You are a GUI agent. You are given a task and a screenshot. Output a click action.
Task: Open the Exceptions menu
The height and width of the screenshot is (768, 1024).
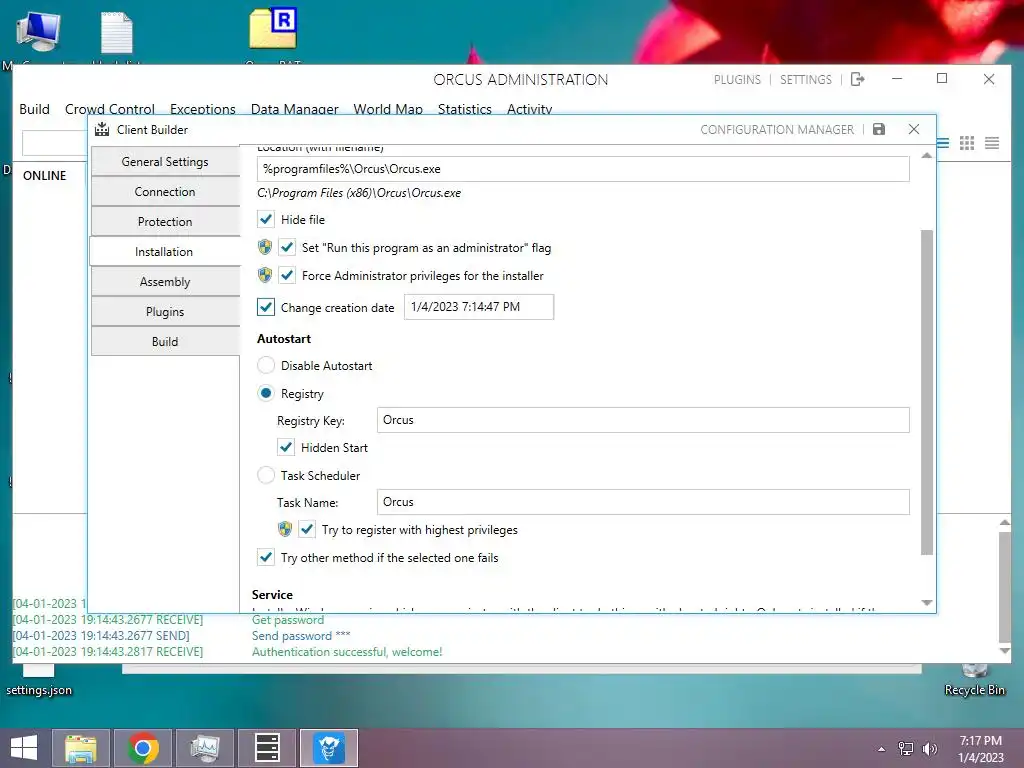202,109
